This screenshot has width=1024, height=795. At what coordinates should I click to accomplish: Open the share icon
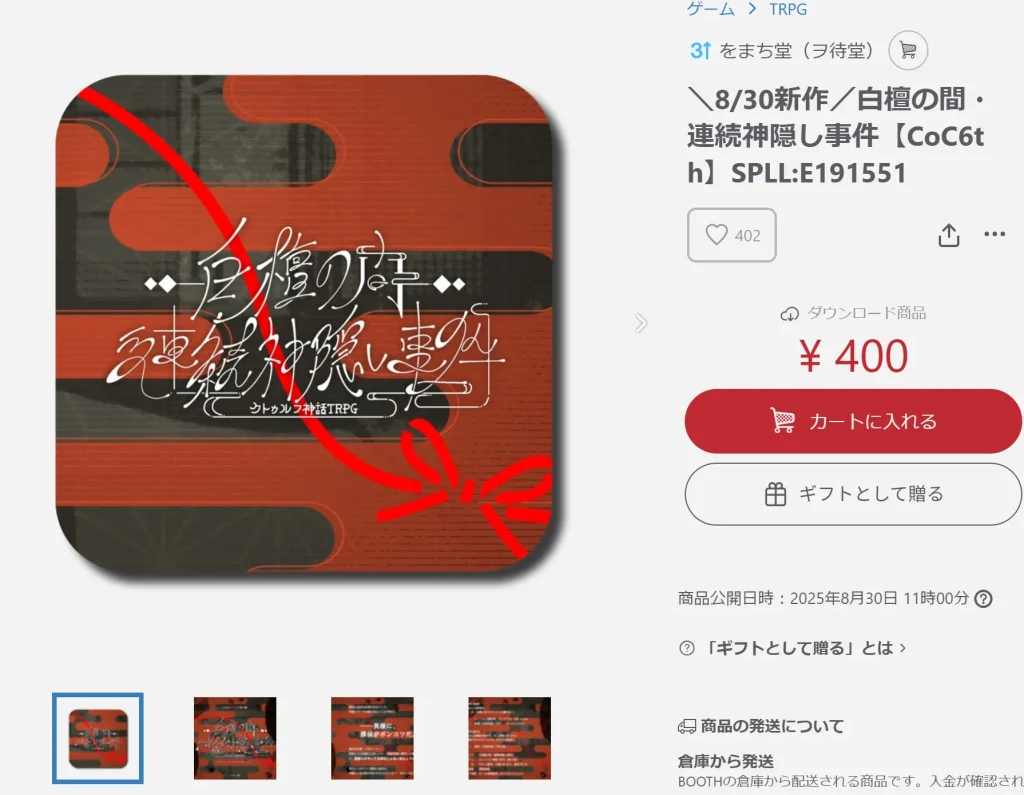(948, 235)
